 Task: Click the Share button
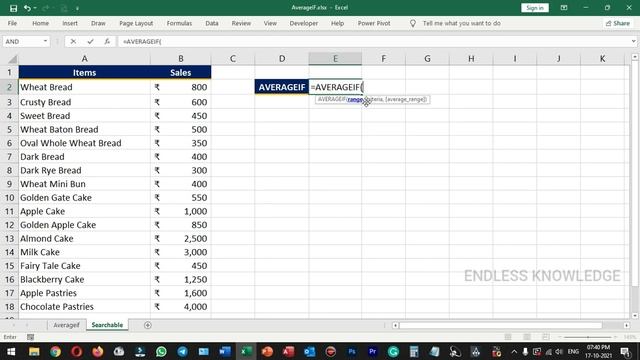pyautogui.click(x=618, y=23)
